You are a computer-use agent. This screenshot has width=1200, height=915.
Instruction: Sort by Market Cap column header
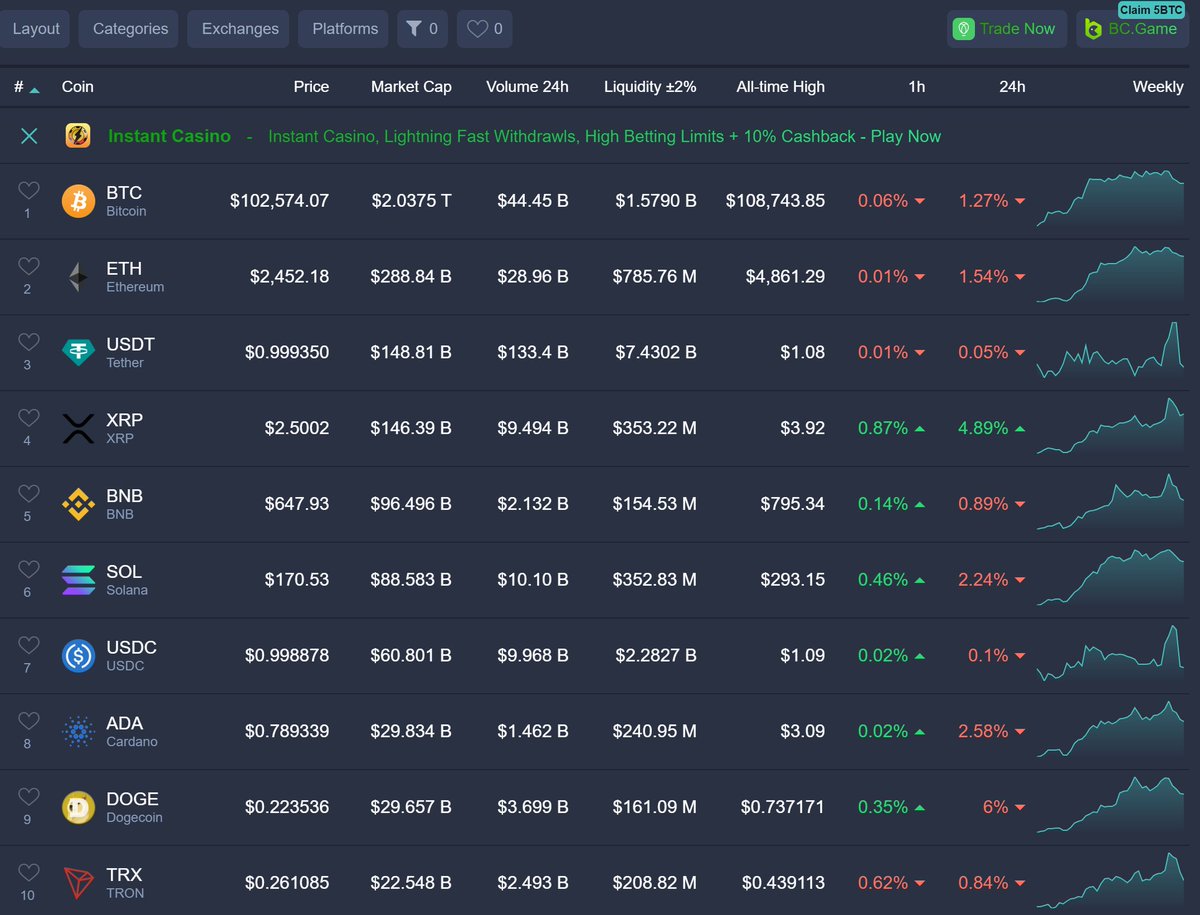point(411,87)
